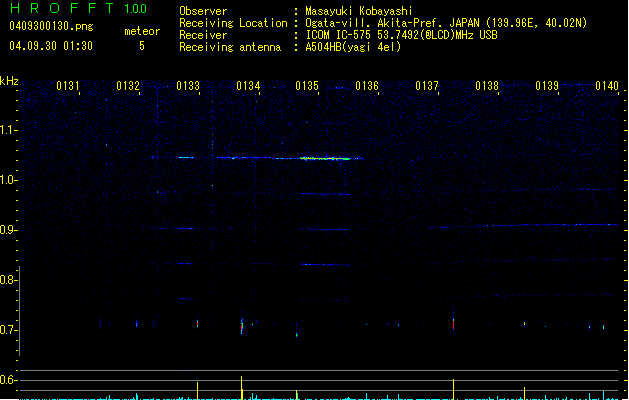
Task: Click the 1.1 kHz frequency tick label
Action: [x=8, y=130]
